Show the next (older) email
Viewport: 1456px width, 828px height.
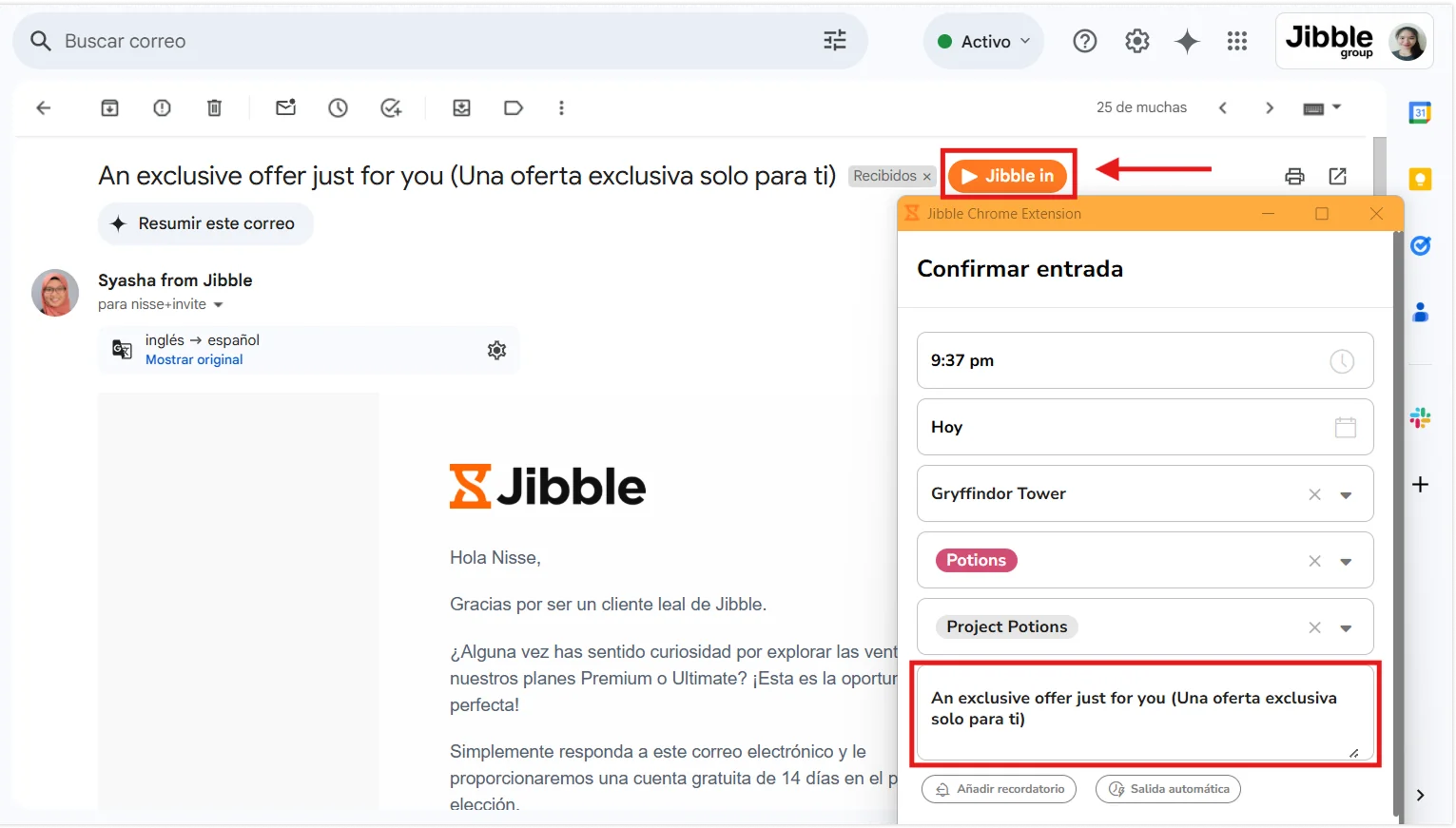1269,107
